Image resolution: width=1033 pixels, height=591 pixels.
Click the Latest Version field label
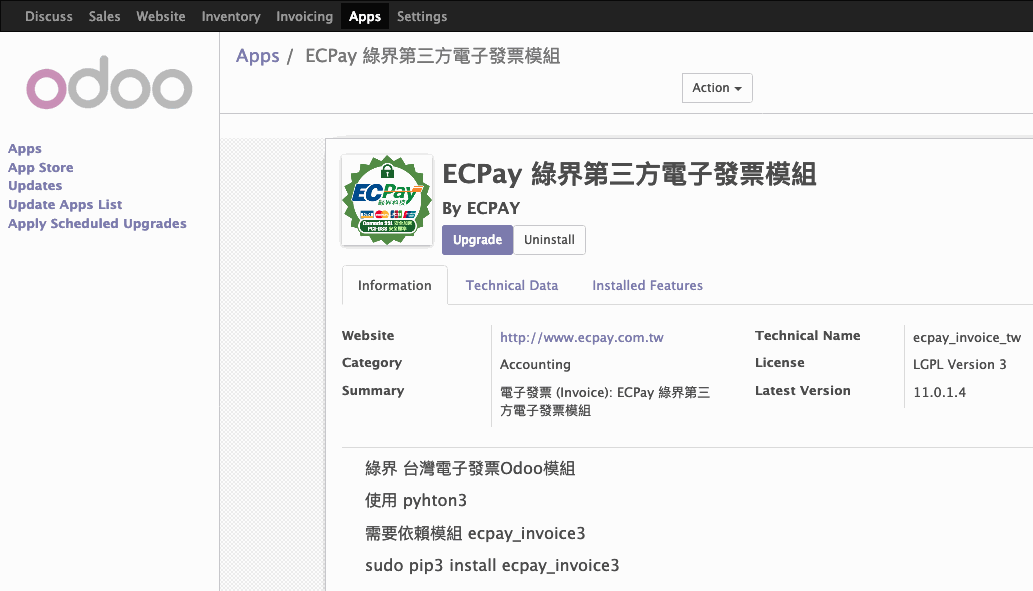point(802,391)
